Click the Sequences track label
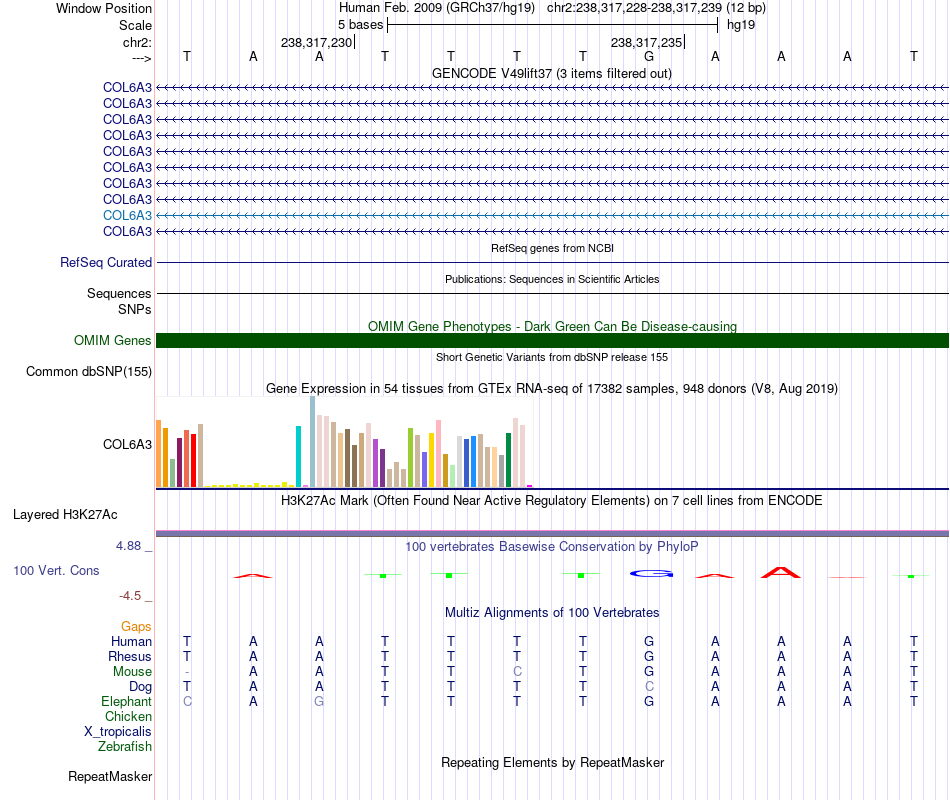The width and height of the screenshot is (950, 800). tap(119, 293)
